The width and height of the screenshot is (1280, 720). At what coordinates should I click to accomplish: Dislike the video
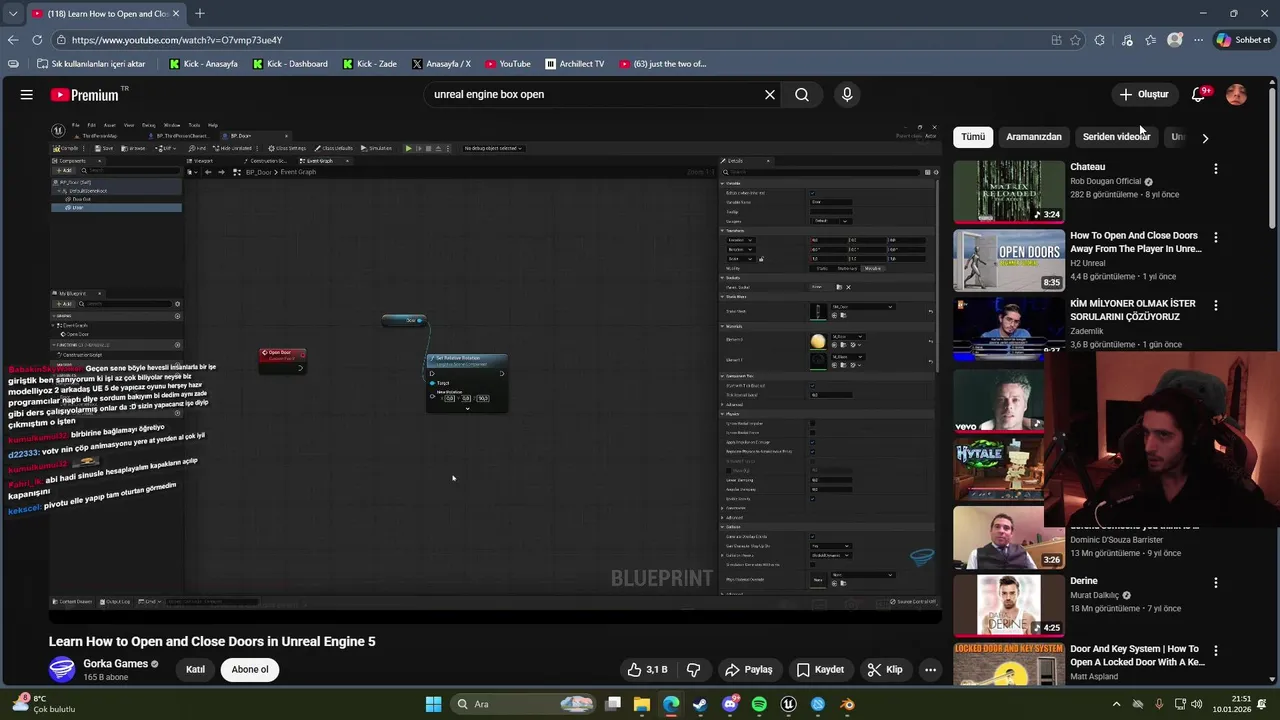point(693,669)
